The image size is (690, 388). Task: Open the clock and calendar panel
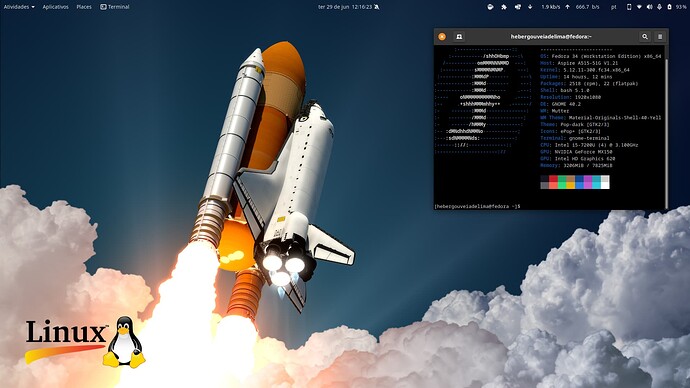point(345,7)
